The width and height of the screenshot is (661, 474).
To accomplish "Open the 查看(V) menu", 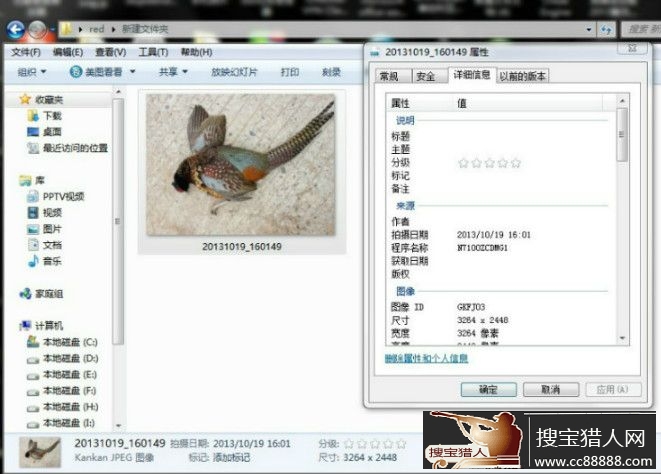I will pos(110,52).
